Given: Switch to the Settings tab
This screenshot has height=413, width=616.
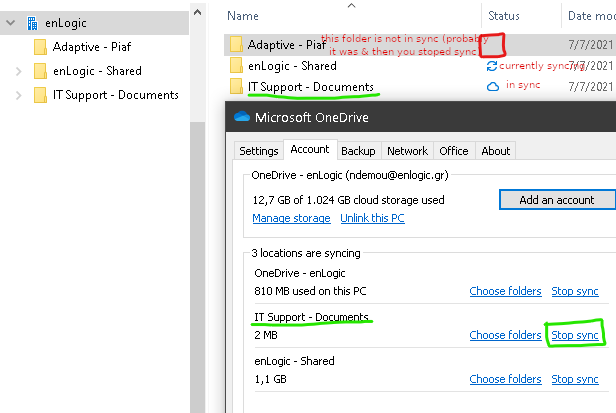Looking at the screenshot, I should click(x=258, y=151).
